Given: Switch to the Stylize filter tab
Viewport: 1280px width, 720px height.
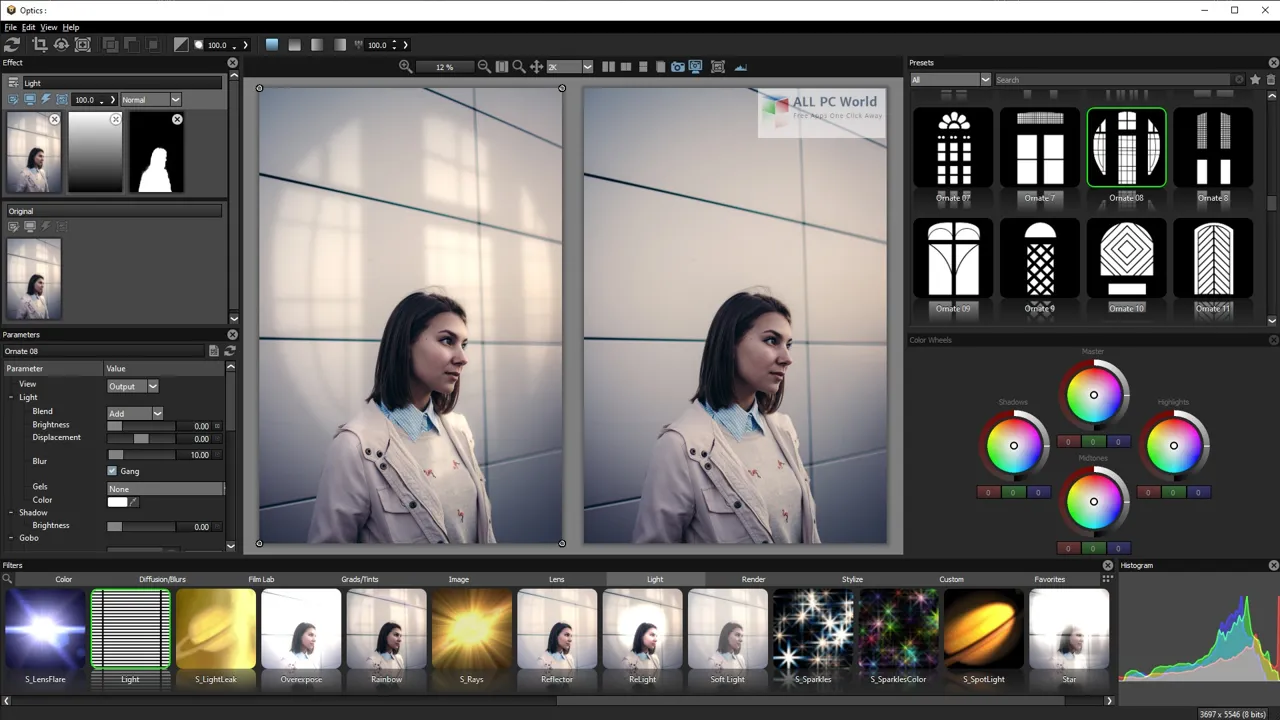Looking at the screenshot, I should (x=852, y=579).
